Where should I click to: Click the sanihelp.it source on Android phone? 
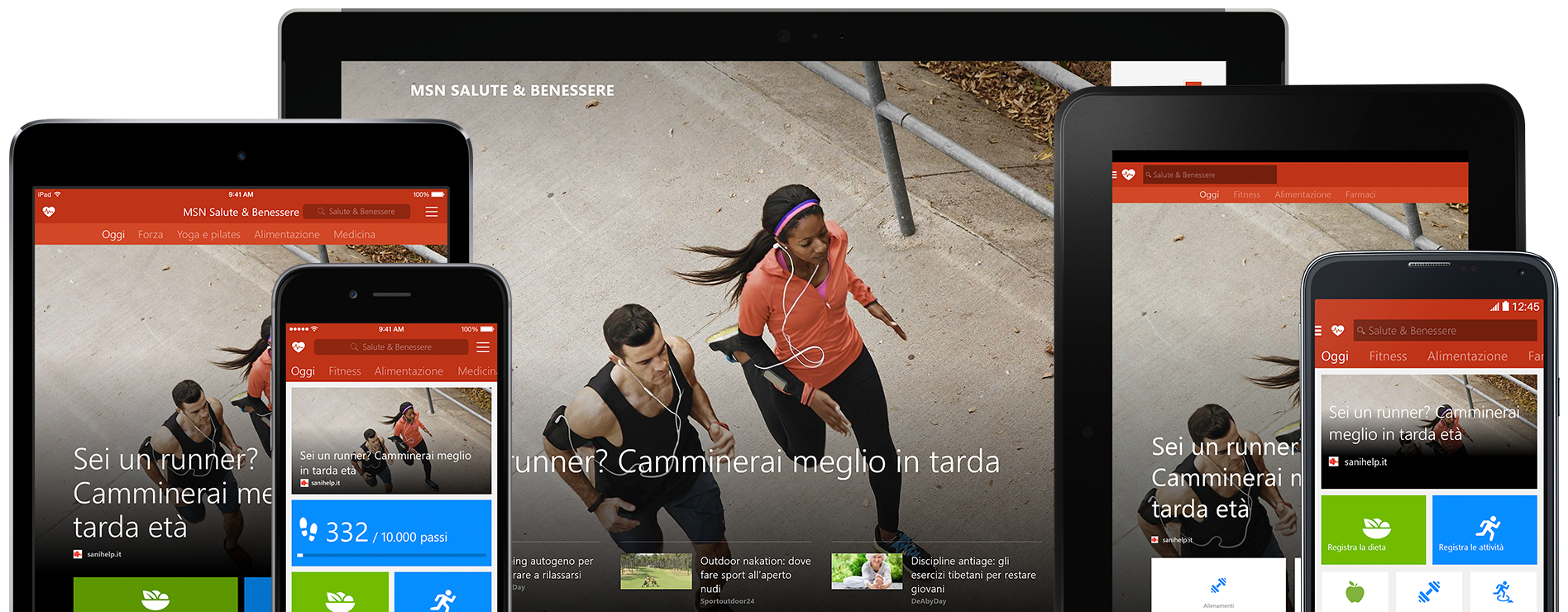[x=1358, y=462]
